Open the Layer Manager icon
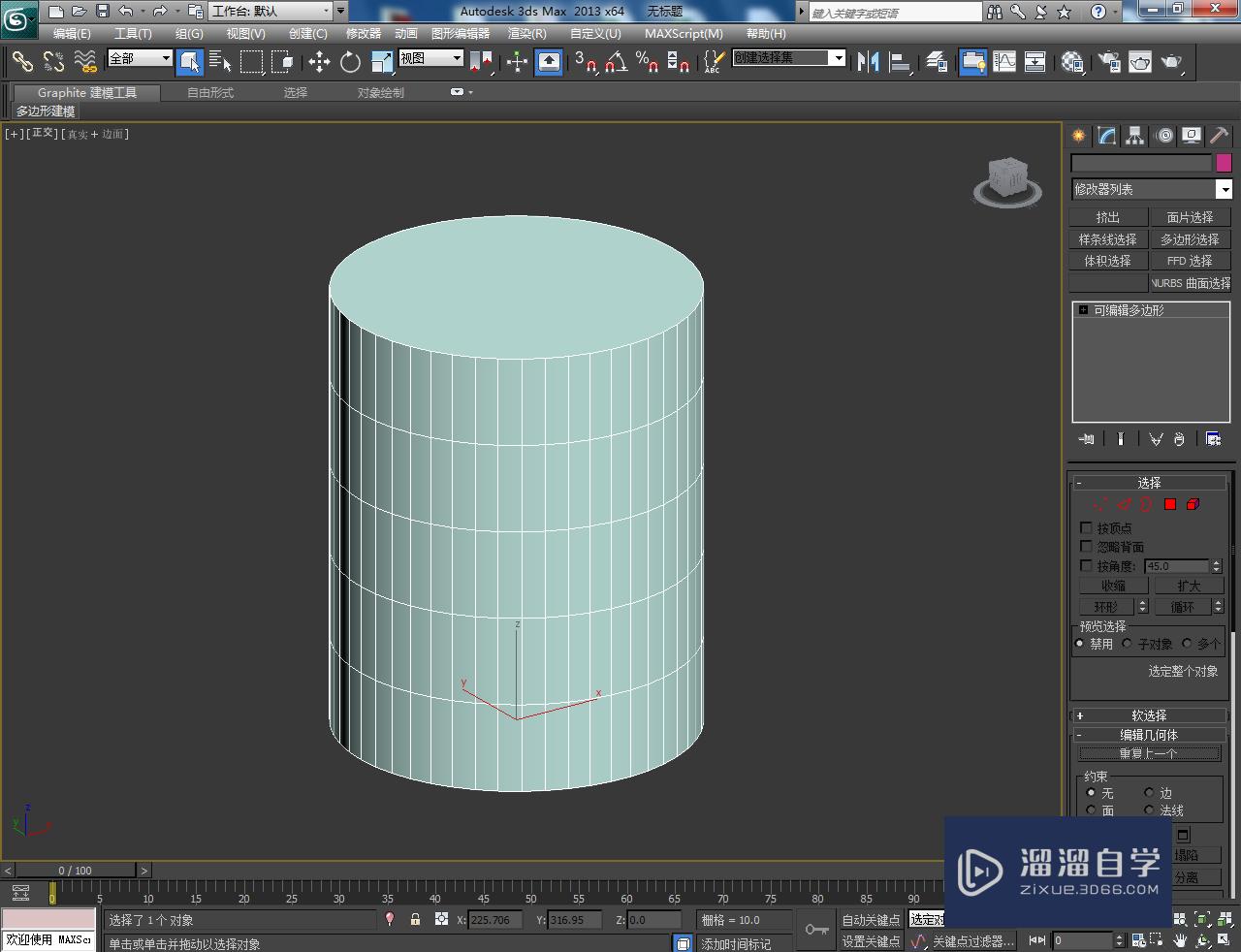 (x=937, y=62)
